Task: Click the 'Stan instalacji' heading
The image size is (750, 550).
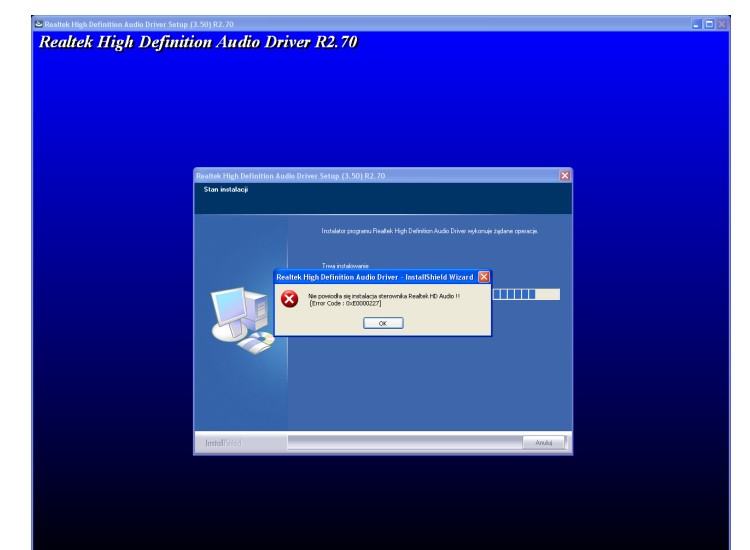Action: click(x=226, y=189)
